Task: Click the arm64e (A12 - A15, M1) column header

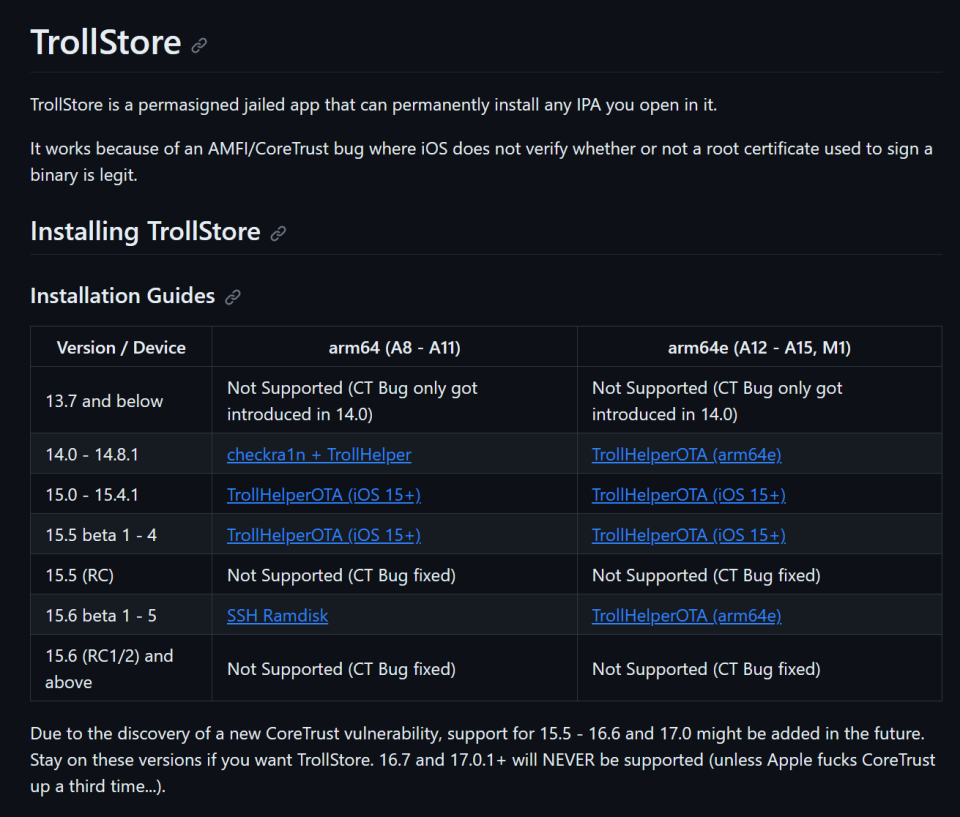Action: point(759,348)
